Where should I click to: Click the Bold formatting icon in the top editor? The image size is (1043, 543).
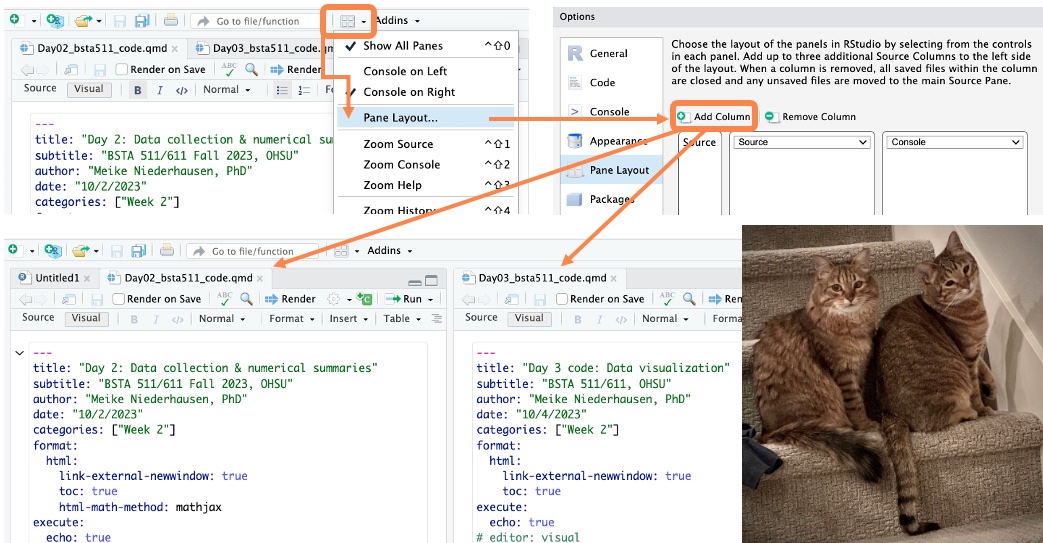coord(137,90)
